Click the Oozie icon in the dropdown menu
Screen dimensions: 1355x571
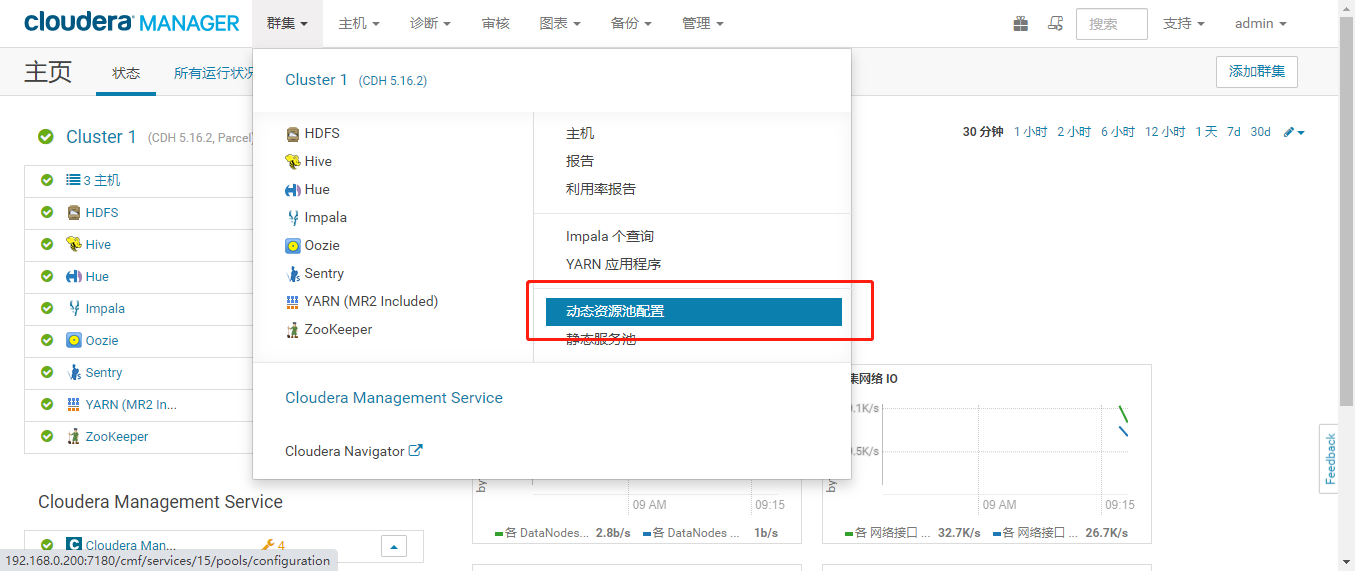[x=293, y=246]
